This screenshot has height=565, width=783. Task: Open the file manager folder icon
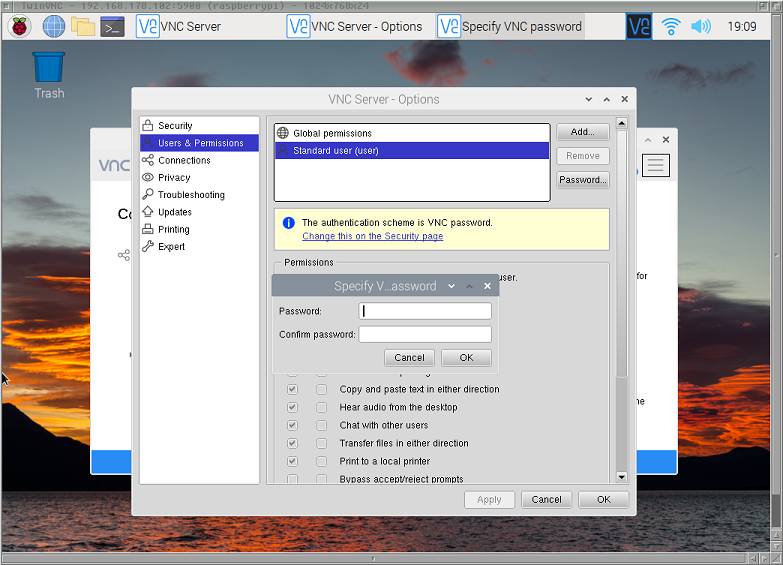point(83,26)
